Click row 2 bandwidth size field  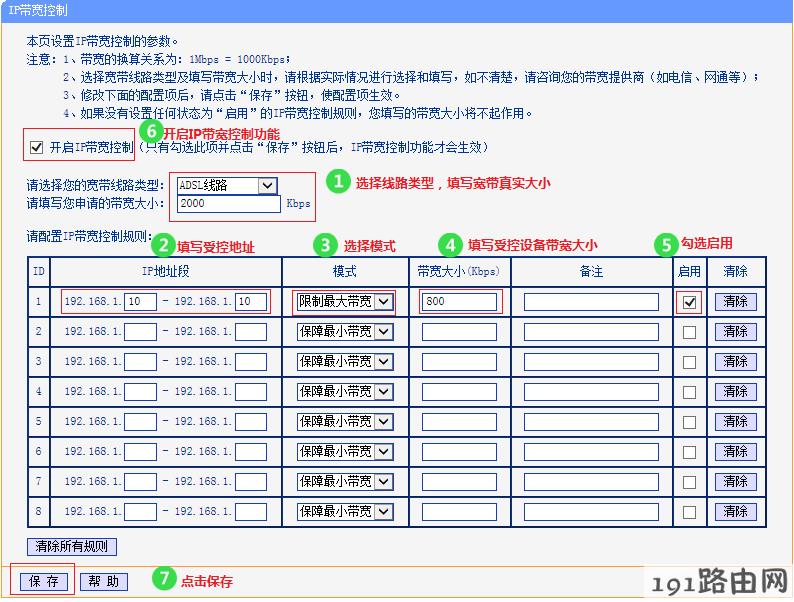(x=459, y=332)
